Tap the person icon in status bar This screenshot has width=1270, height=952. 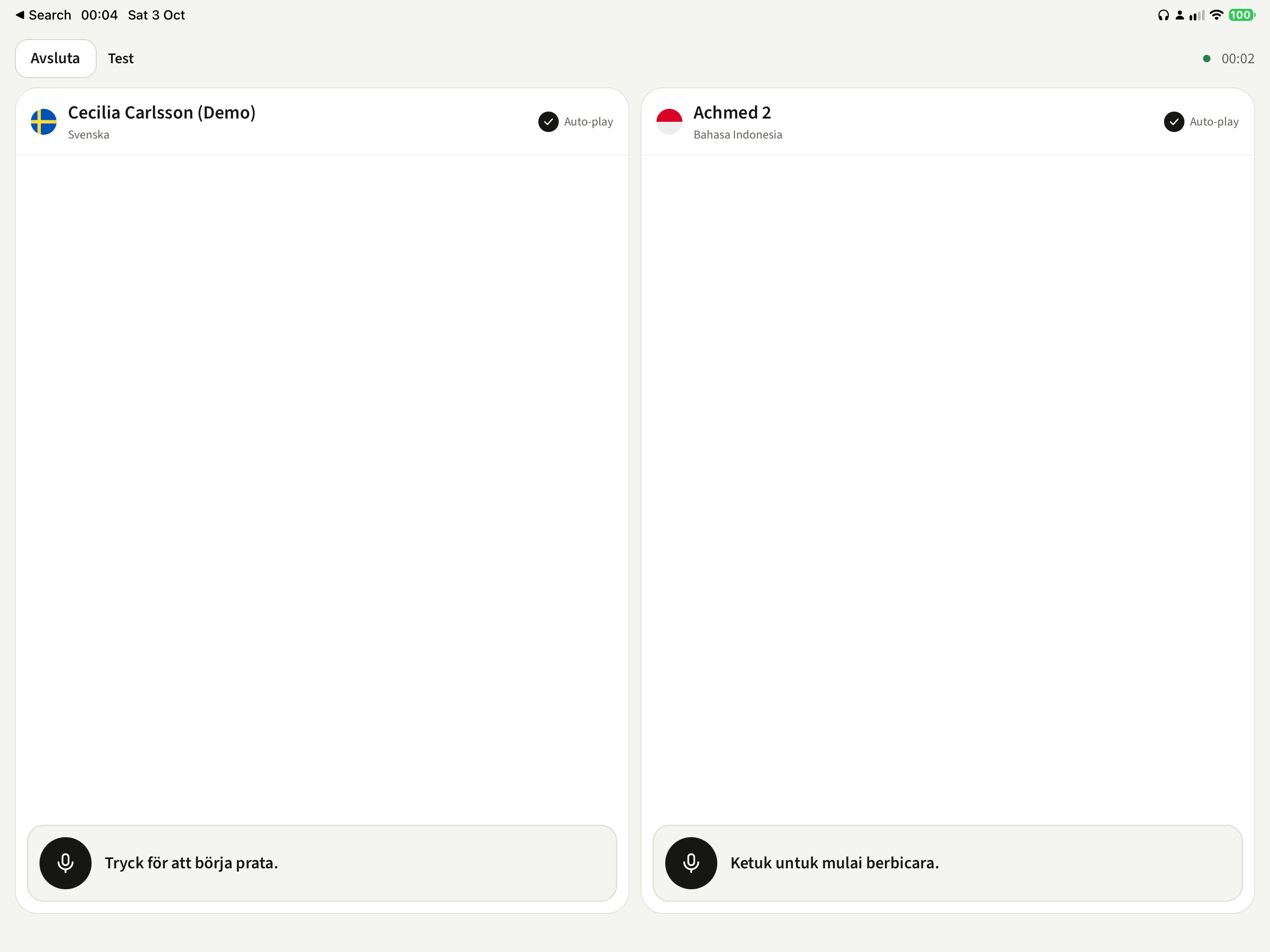(1179, 15)
